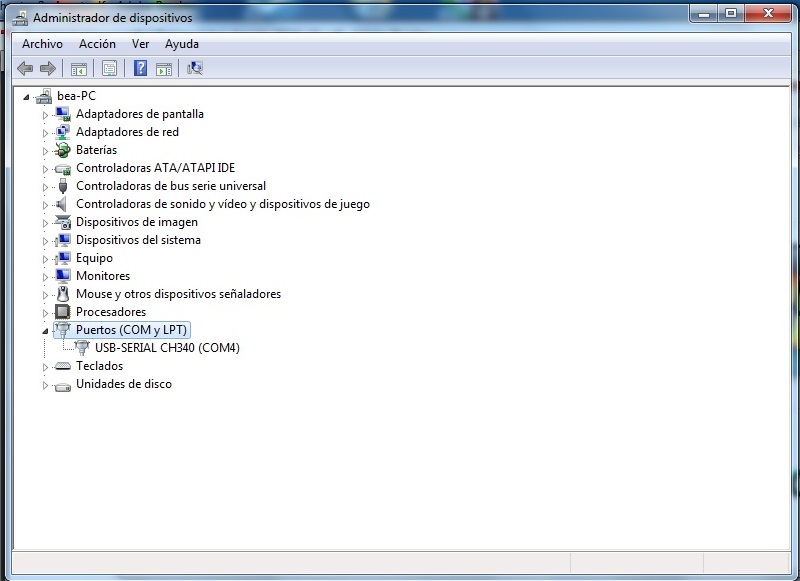Click the show/hide console tree icon
The image size is (800, 581).
point(78,68)
